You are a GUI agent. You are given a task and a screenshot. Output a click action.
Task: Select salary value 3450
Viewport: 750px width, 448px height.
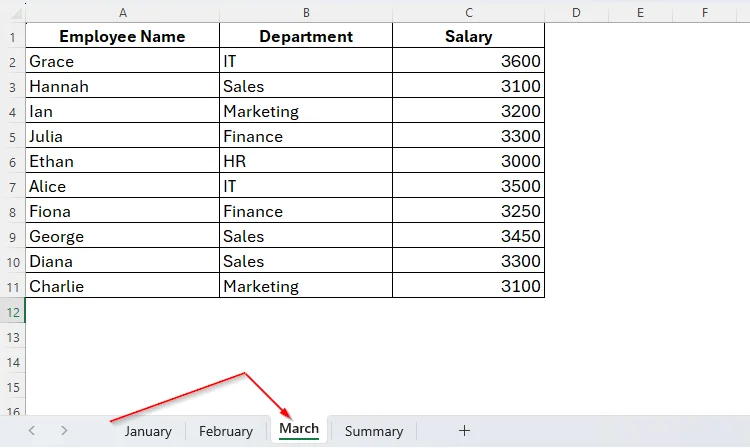pyautogui.click(x=469, y=236)
